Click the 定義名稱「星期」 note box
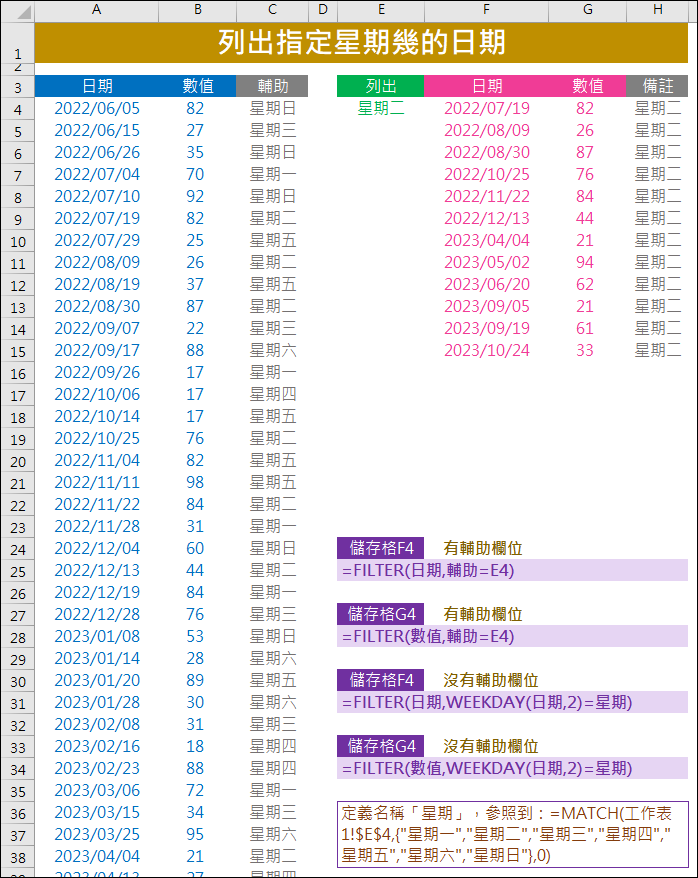This screenshot has height=878, width=698. (x=512, y=834)
